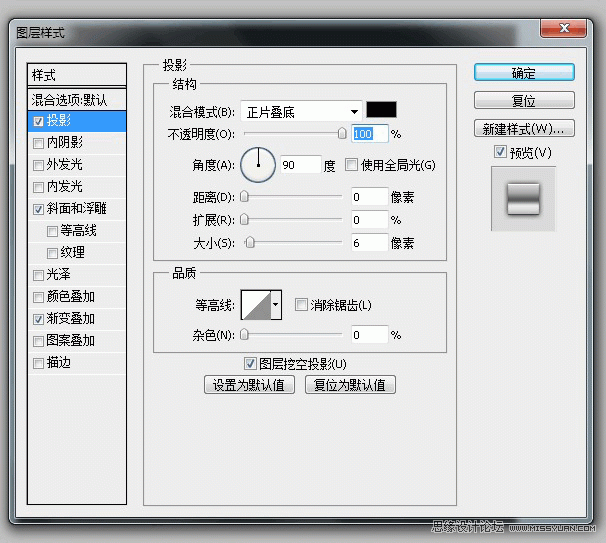This screenshot has height=543, width=606.
Task: Click the 扩展 spread slider handle
Action: 244,220
